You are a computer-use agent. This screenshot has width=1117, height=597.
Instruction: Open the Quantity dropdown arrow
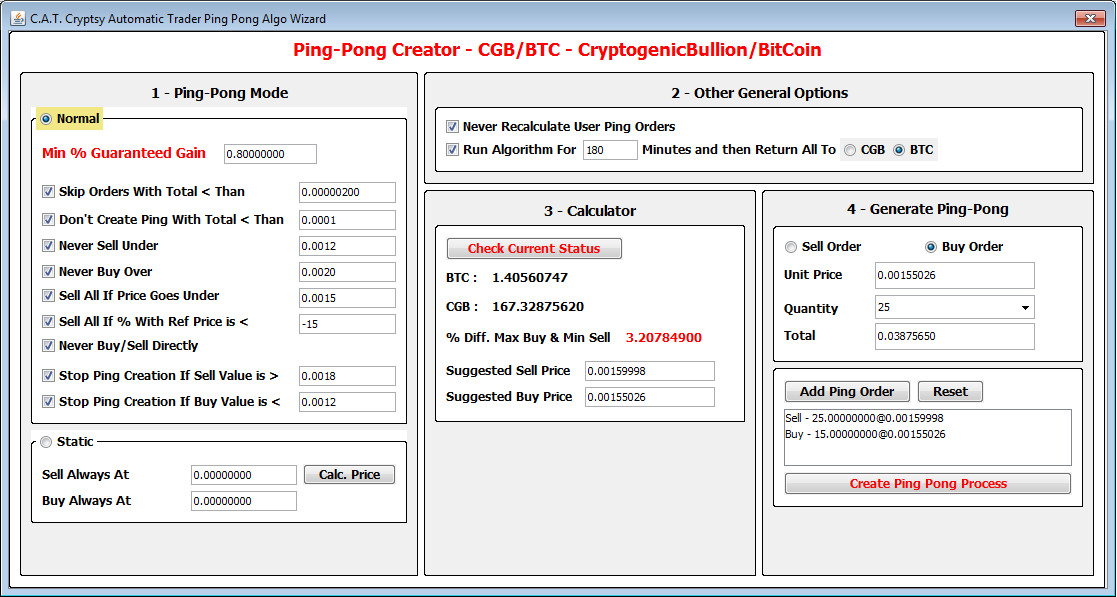1025,308
